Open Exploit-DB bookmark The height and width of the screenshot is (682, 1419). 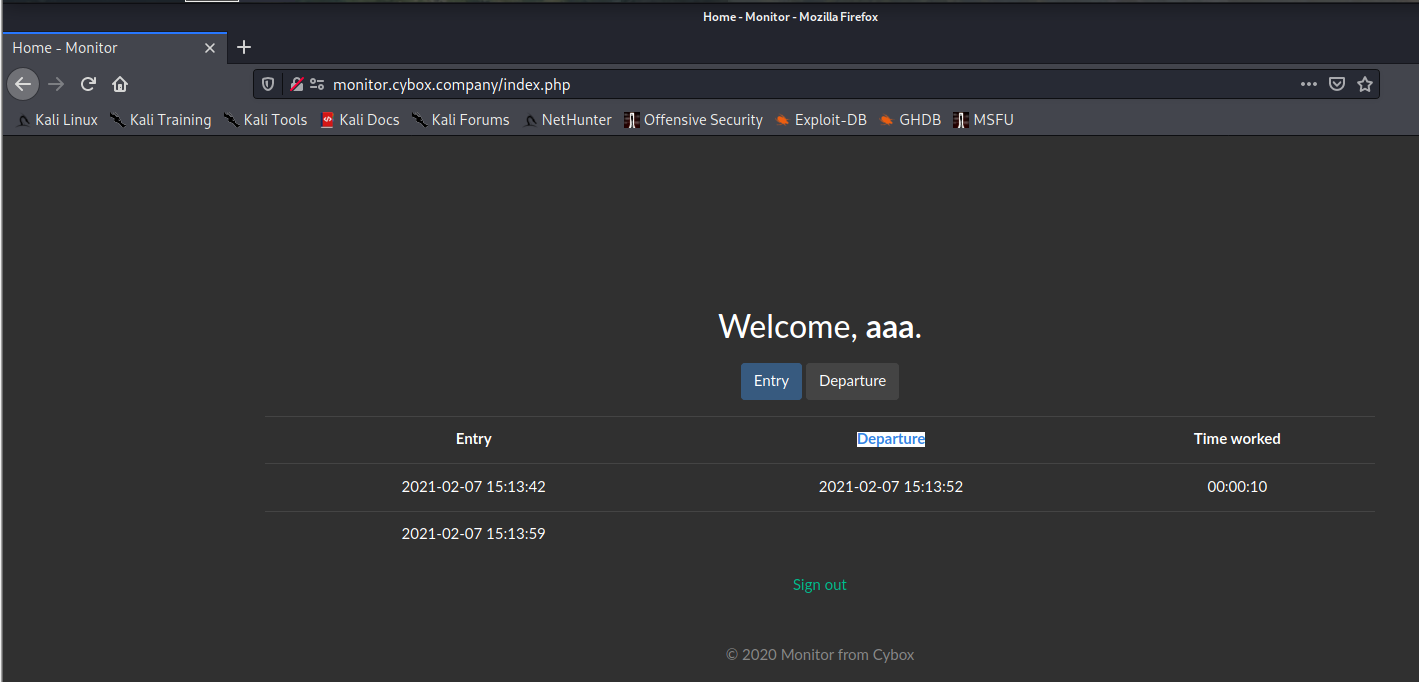point(821,120)
